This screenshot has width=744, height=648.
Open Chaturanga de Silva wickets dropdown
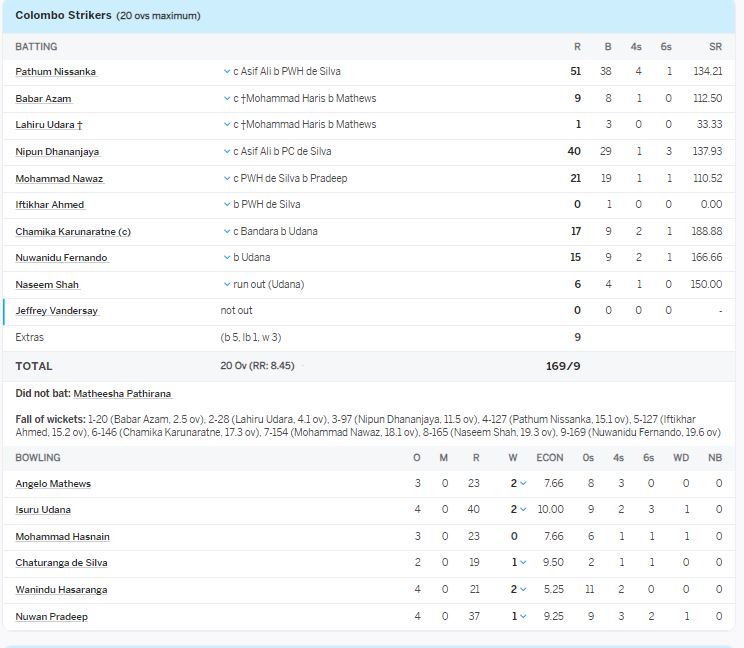pos(522,563)
